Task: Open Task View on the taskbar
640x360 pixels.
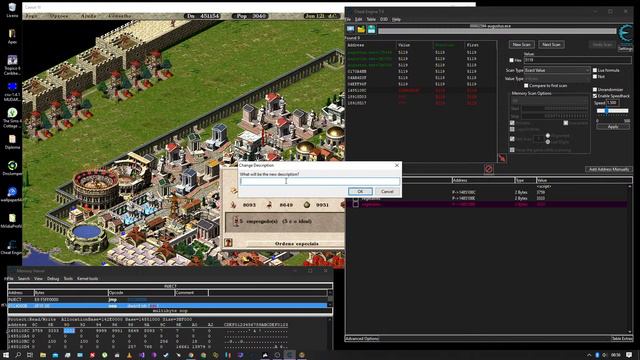Action: point(30,355)
